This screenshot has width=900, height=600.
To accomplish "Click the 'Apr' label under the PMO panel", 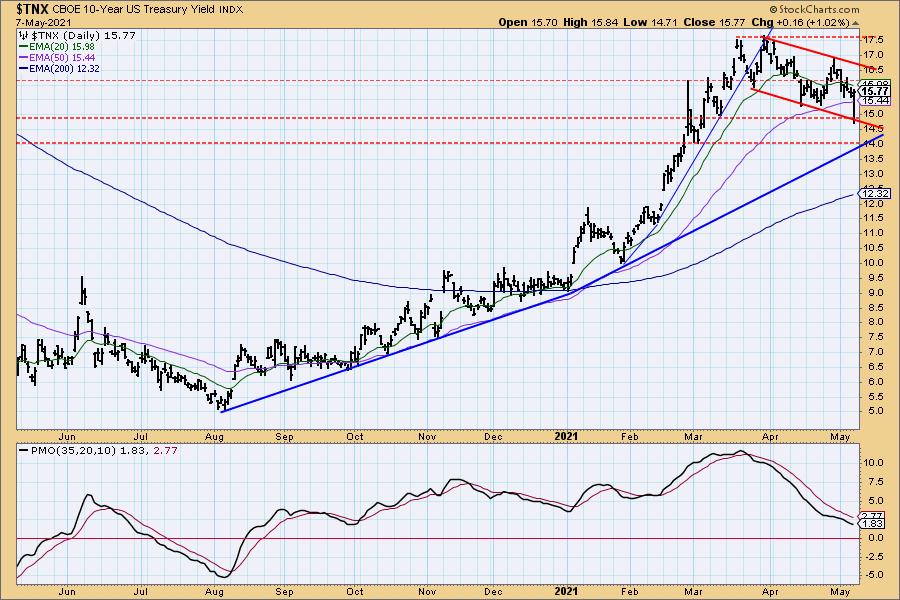I will point(770,592).
